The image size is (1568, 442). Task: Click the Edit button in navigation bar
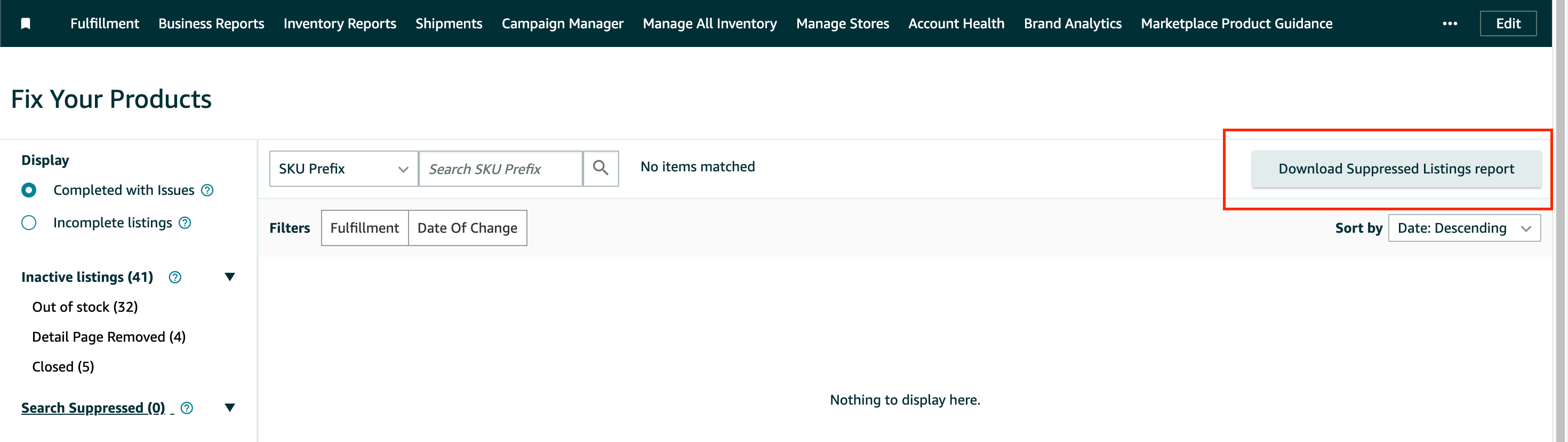(1508, 24)
